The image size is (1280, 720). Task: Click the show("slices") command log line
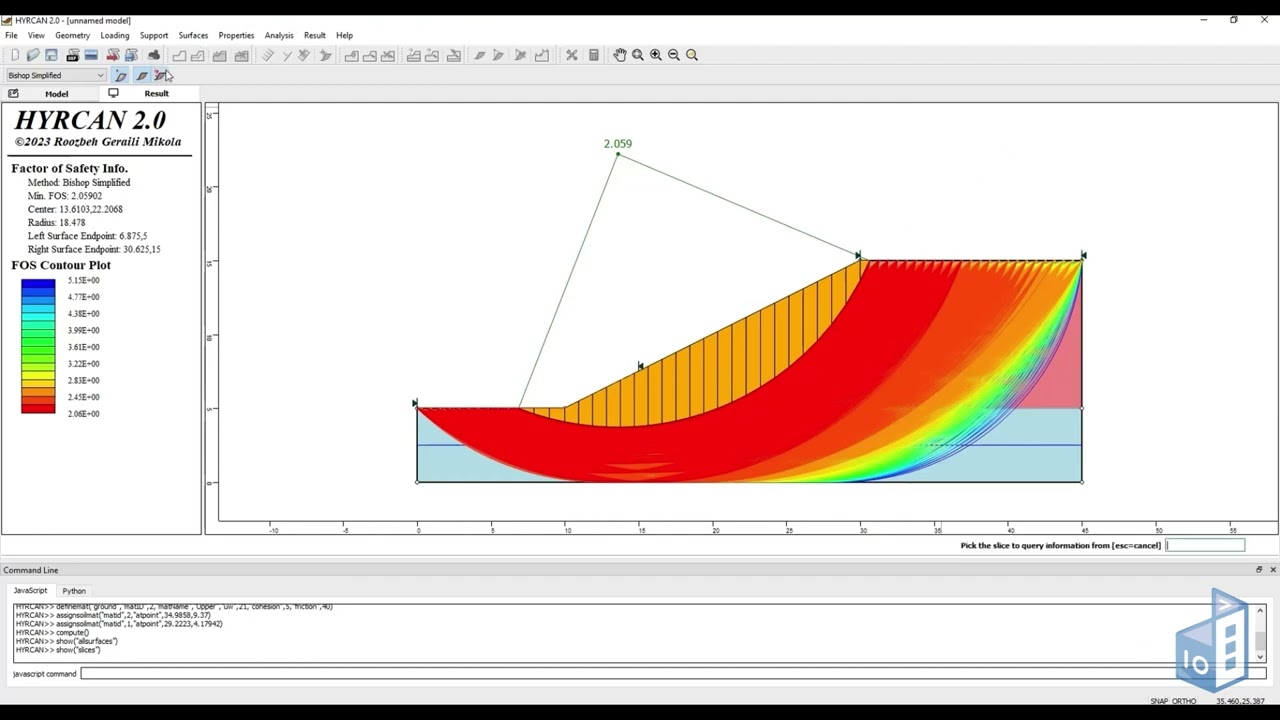[x=58, y=650]
